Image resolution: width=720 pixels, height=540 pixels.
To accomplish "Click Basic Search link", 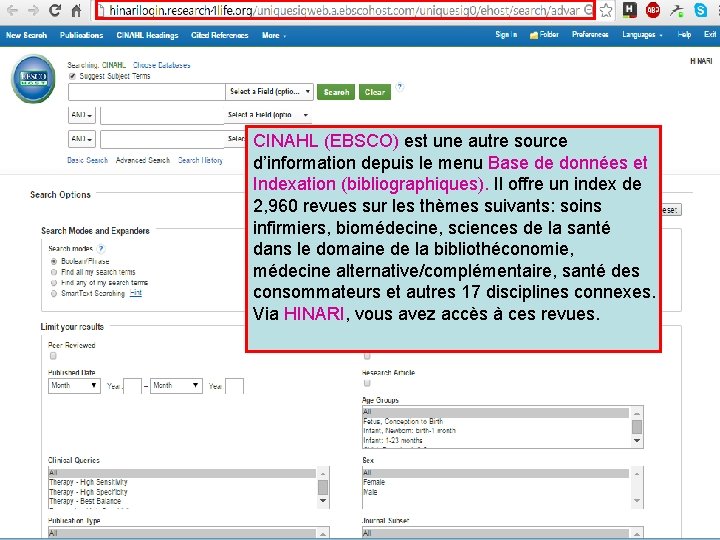I will point(87,160).
